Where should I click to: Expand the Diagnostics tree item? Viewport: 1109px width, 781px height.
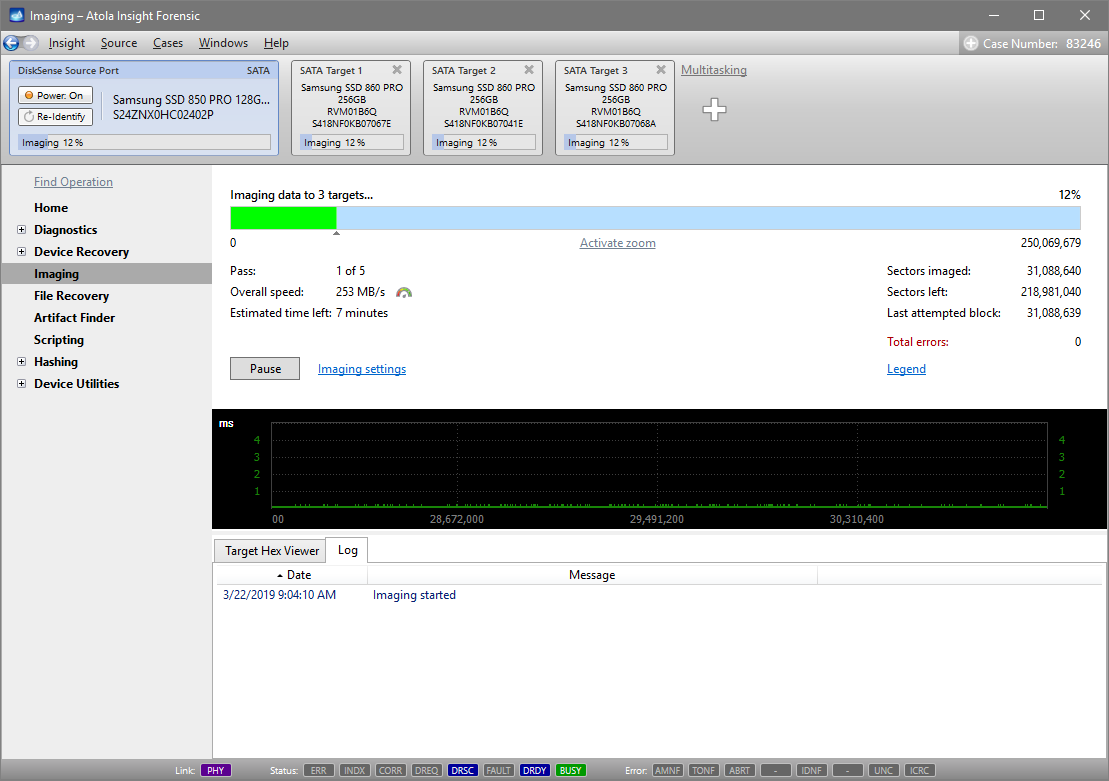22,229
